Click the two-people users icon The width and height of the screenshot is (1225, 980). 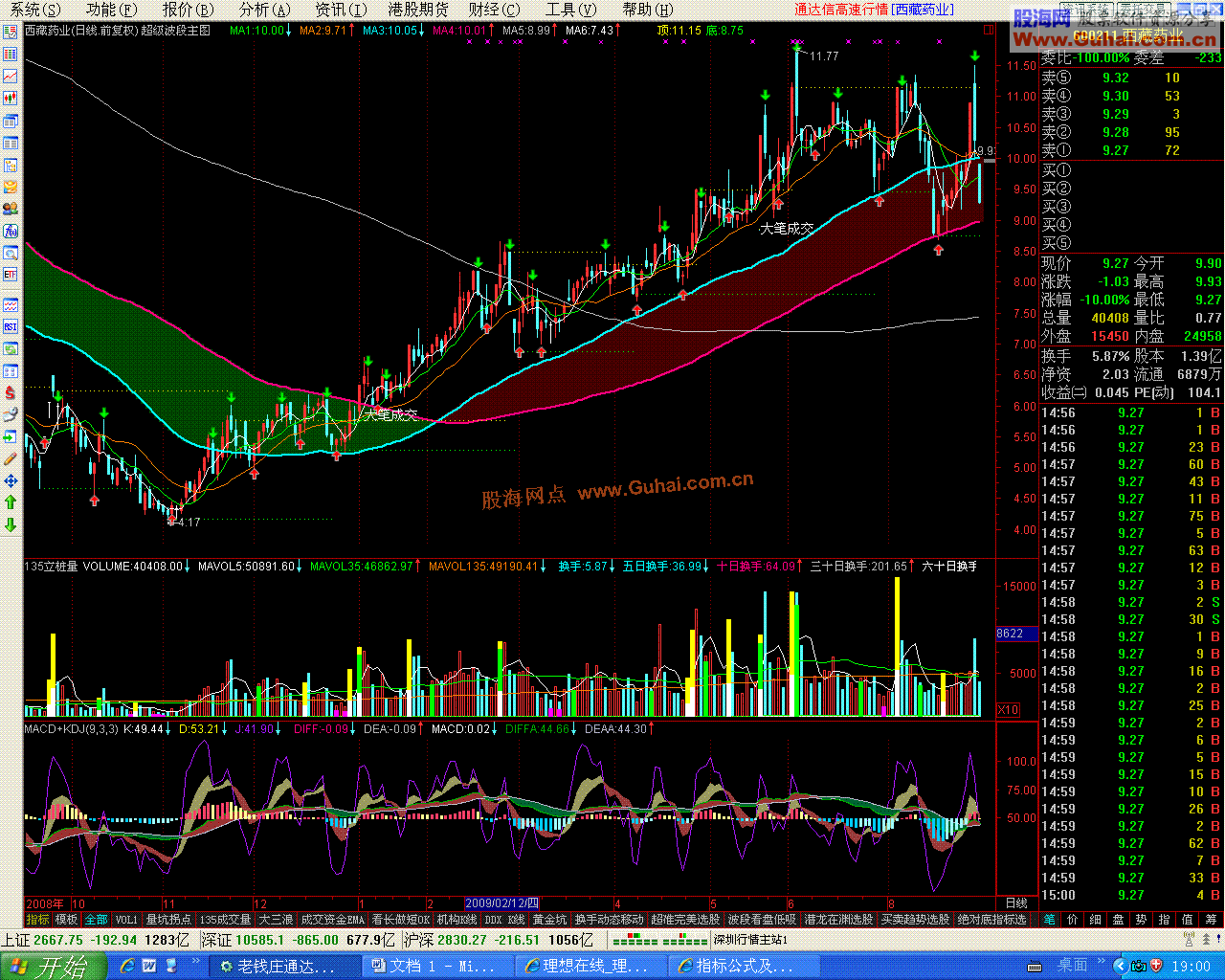[x=11, y=210]
